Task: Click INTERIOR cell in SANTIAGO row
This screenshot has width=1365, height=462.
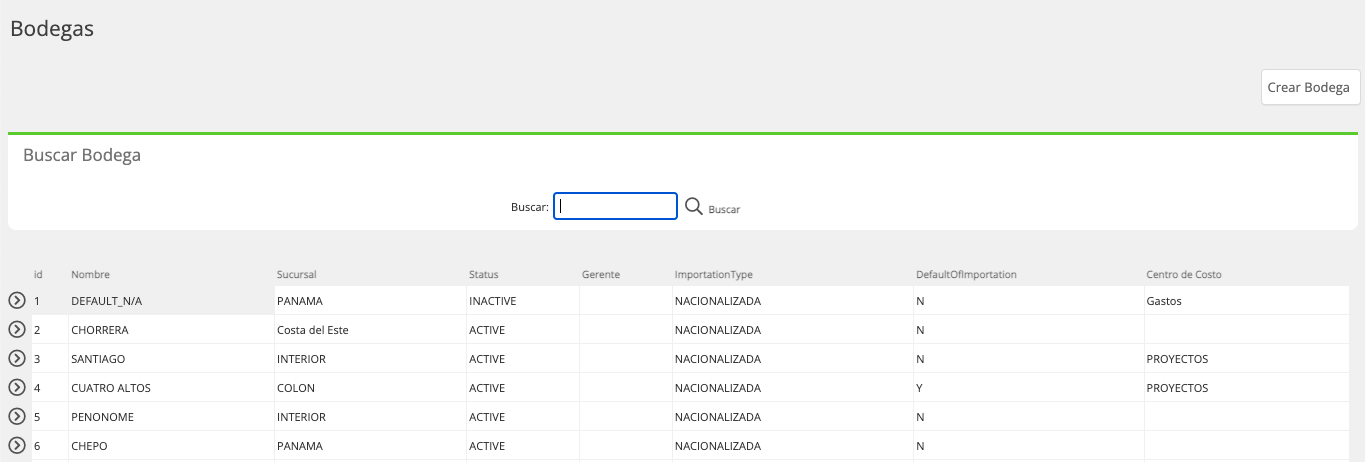Action: (369, 359)
